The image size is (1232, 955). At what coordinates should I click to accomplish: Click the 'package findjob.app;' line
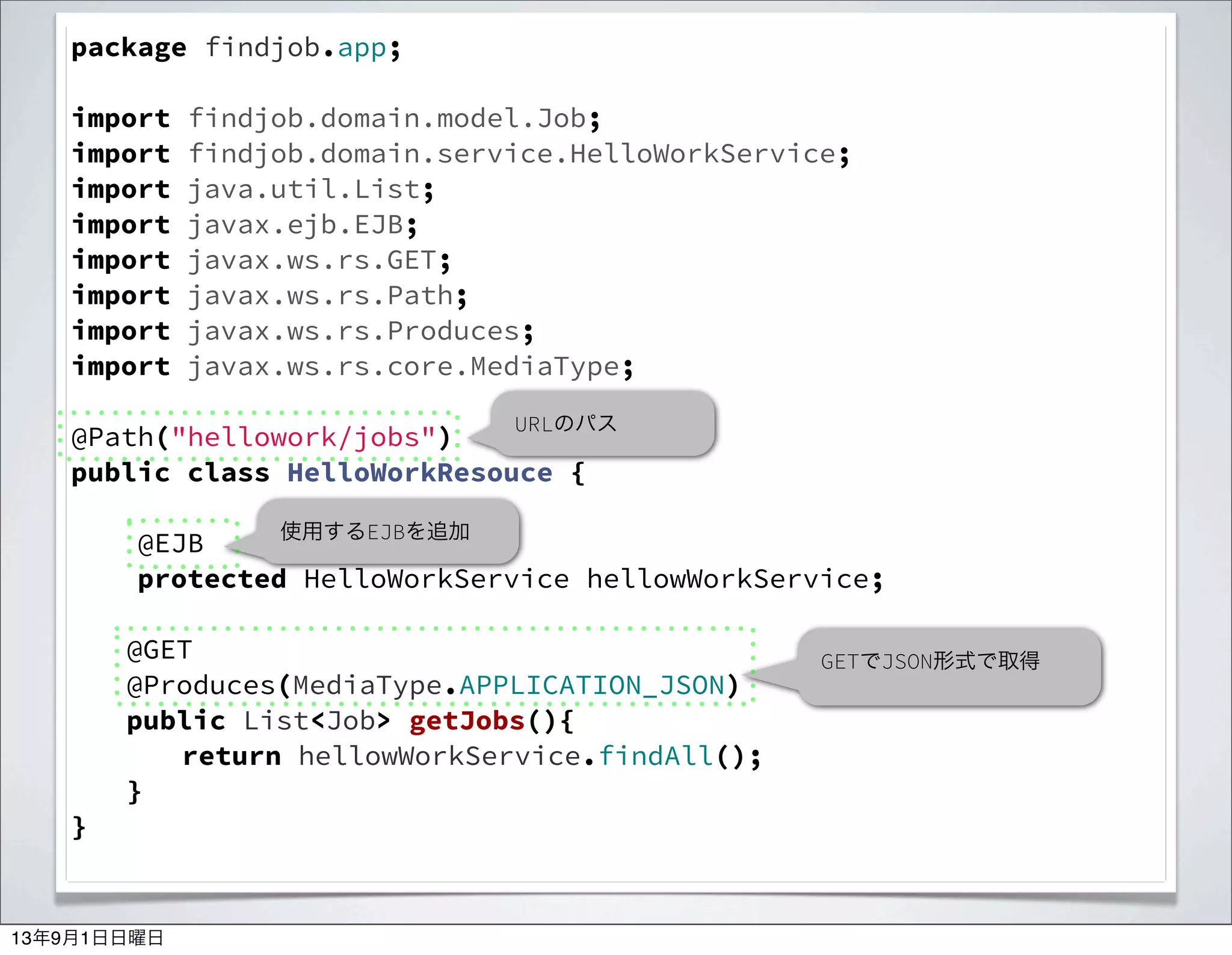pos(236,48)
